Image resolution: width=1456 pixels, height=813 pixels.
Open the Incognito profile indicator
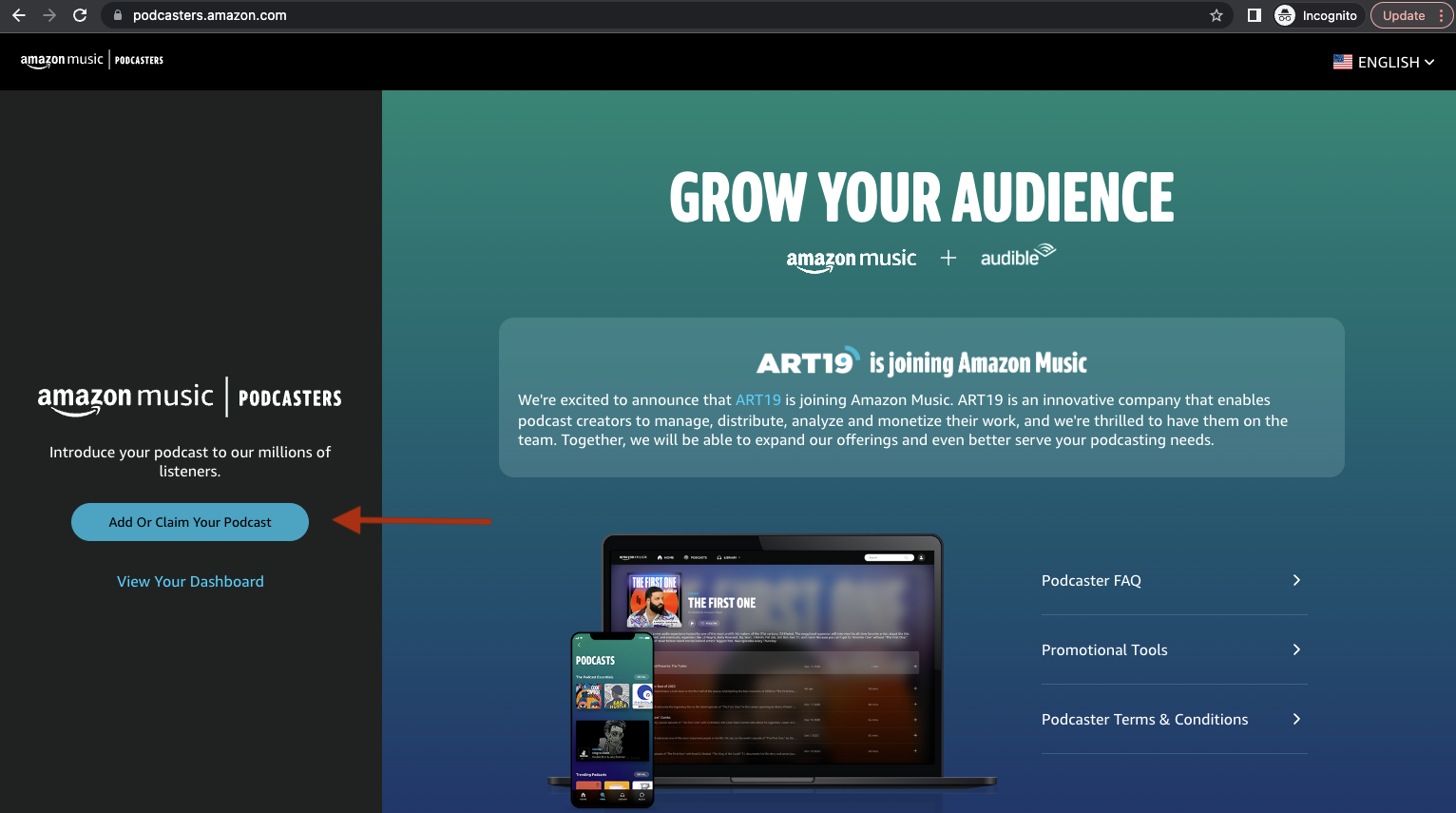(x=1317, y=15)
